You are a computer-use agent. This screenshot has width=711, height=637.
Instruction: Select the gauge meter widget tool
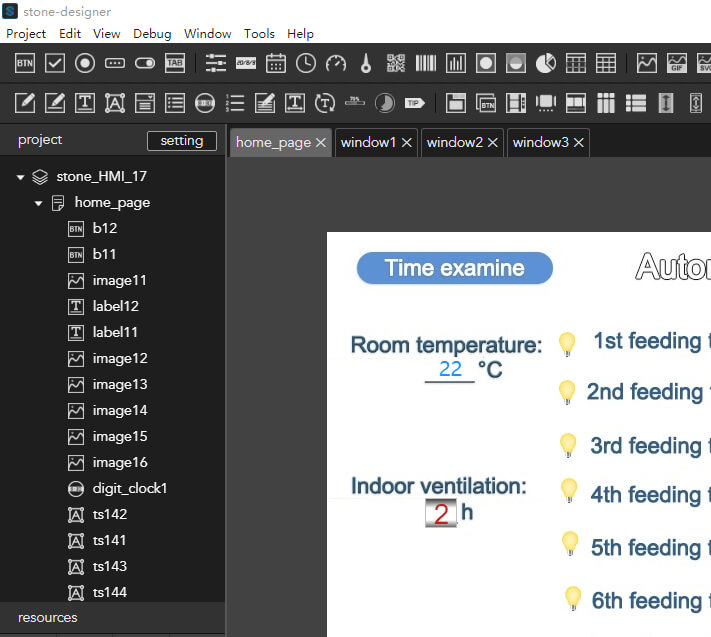336,63
